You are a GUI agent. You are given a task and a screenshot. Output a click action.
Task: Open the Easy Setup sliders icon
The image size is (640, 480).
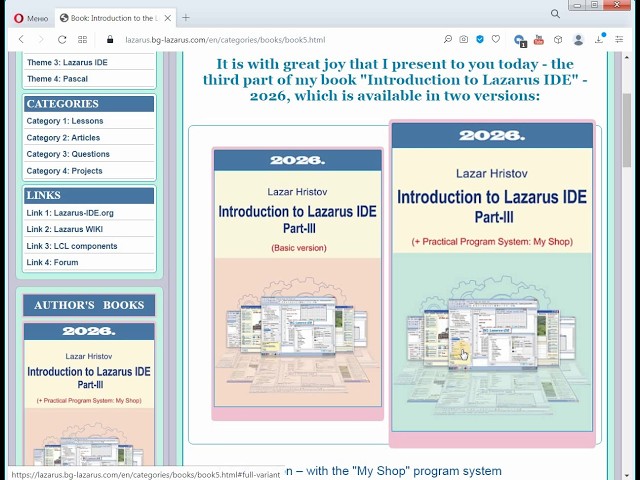619,39
